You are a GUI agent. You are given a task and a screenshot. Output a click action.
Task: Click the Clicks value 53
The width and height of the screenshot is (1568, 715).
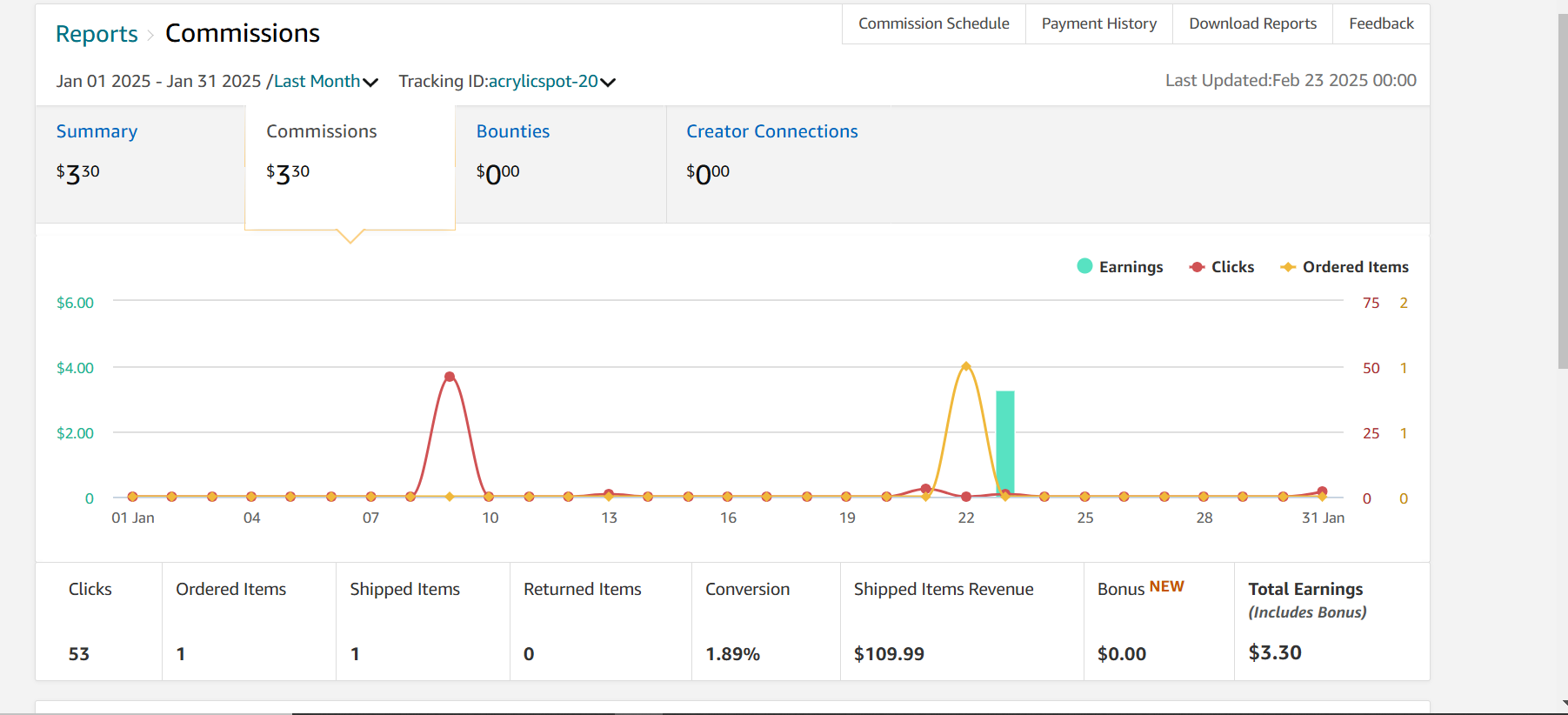[79, 654]
